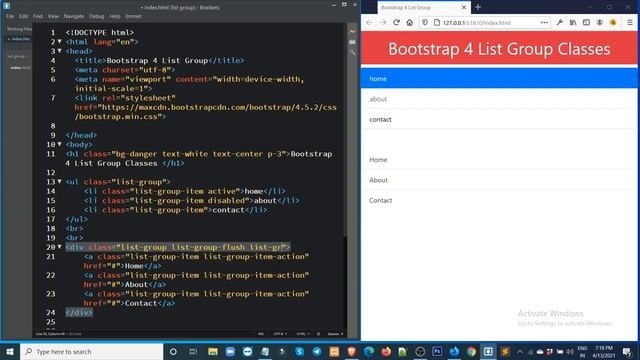Open Firefox Library icon
The image size is (640, 360).
(x=573, y=22)
